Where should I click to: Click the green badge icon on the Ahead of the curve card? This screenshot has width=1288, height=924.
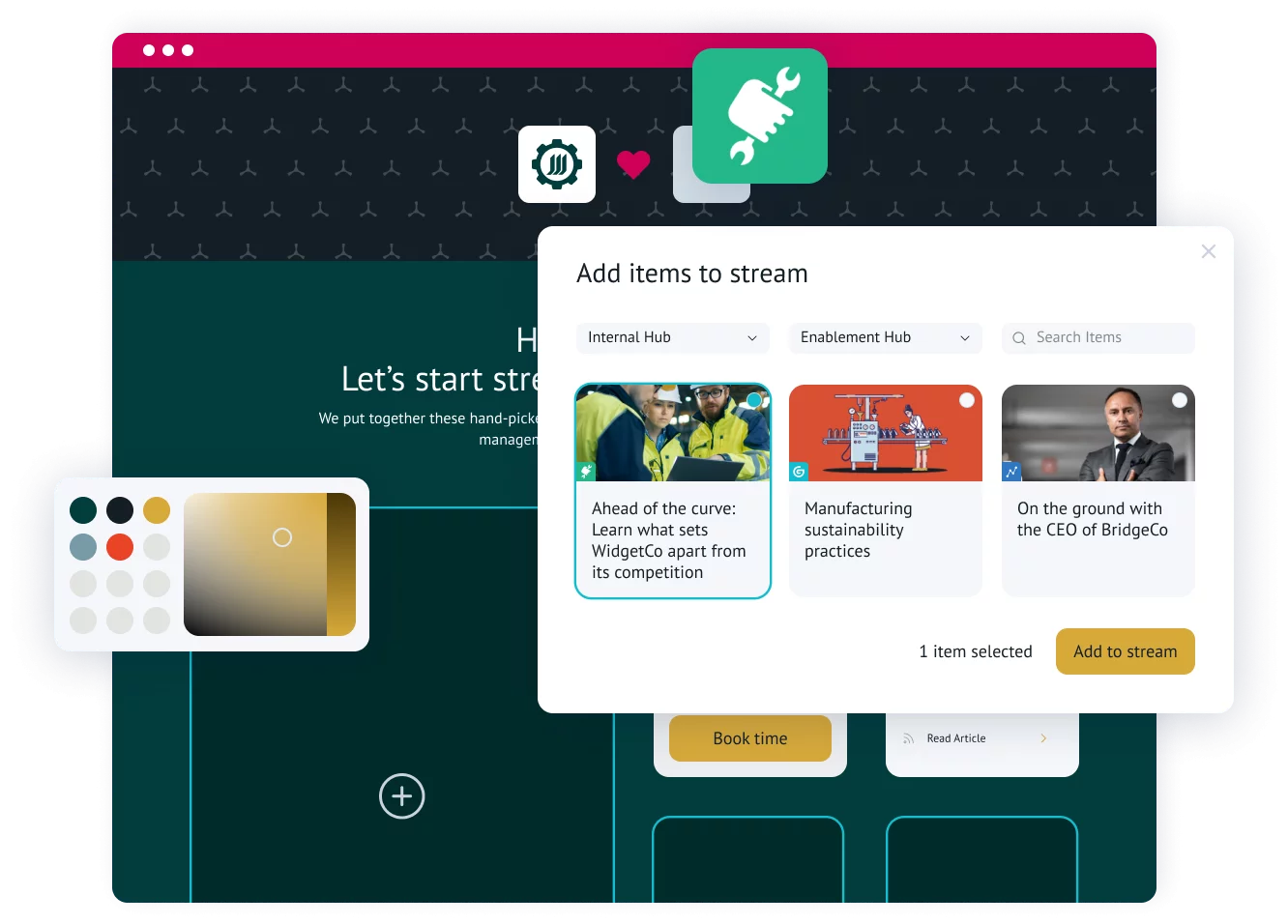click(x=586, y=472)
